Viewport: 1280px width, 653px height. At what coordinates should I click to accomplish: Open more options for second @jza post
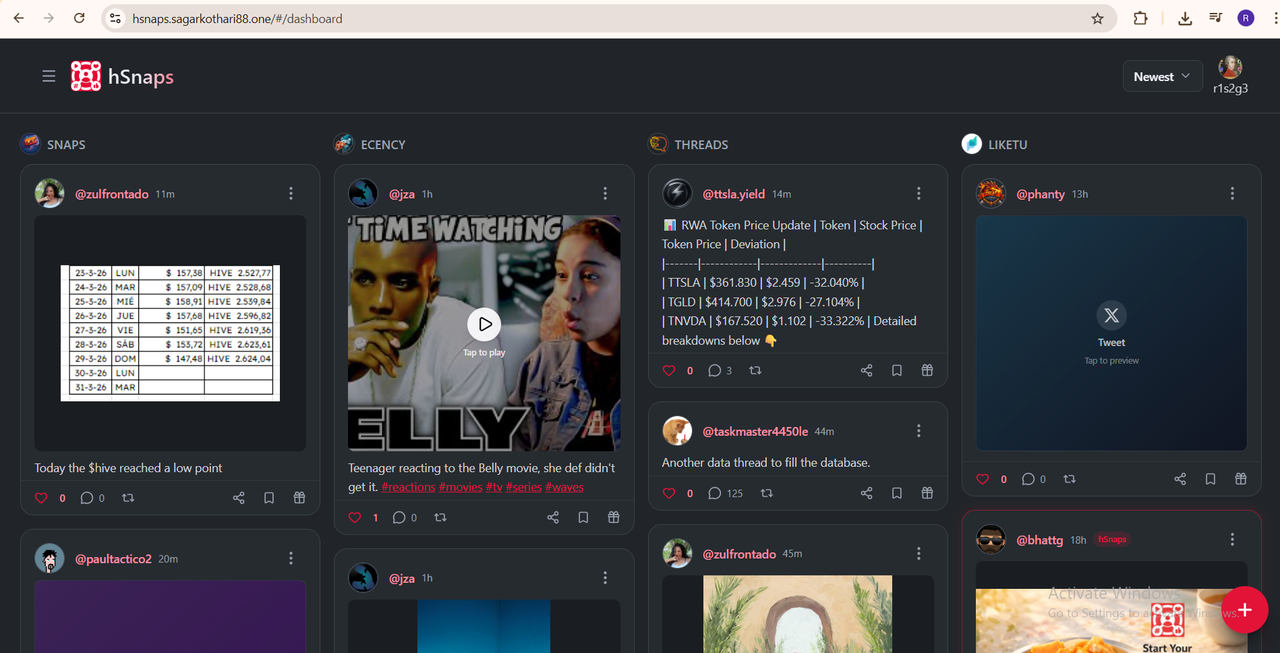(x=605, y=577)
